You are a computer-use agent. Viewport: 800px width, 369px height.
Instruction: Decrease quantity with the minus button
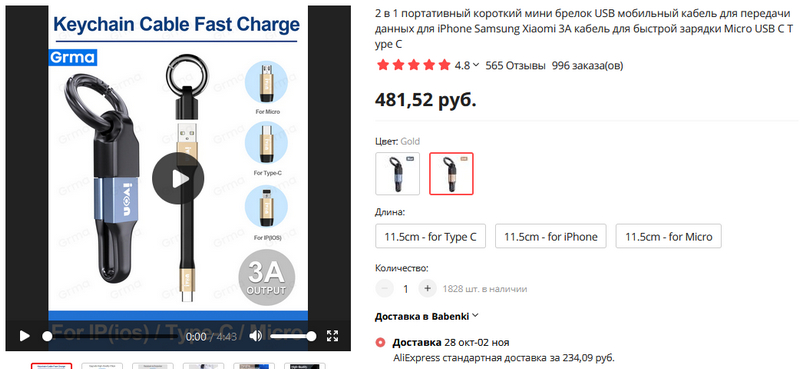pyautogui.click(x=384, y=288)
